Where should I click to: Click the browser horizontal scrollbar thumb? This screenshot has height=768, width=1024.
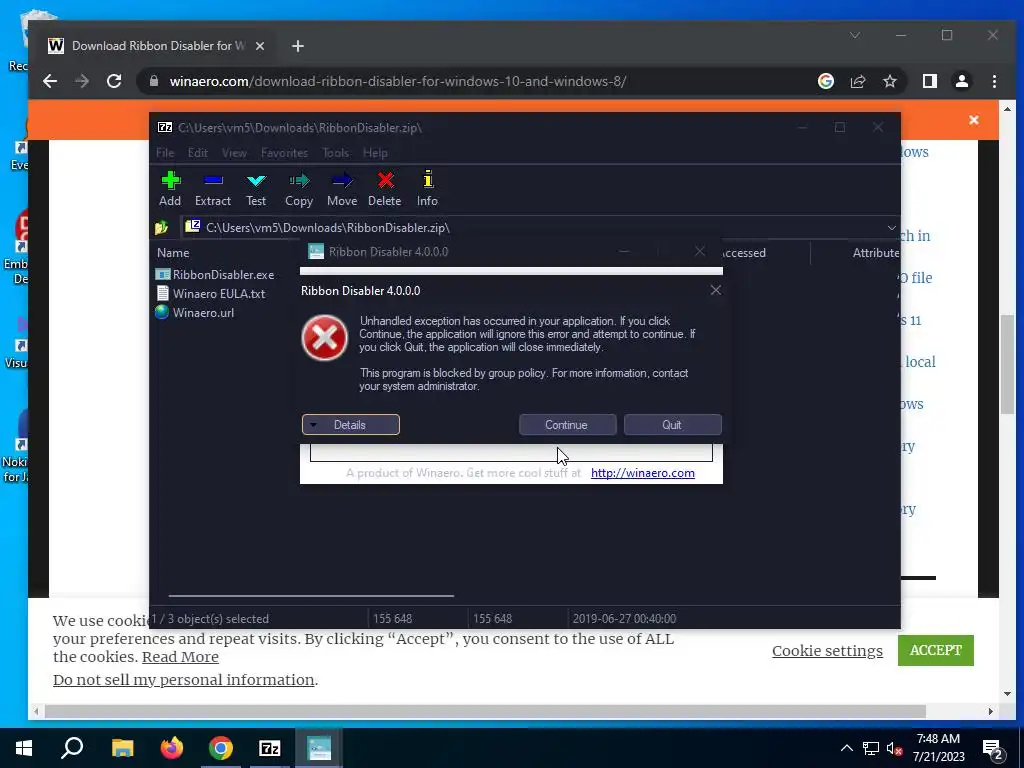click(485, 711)
